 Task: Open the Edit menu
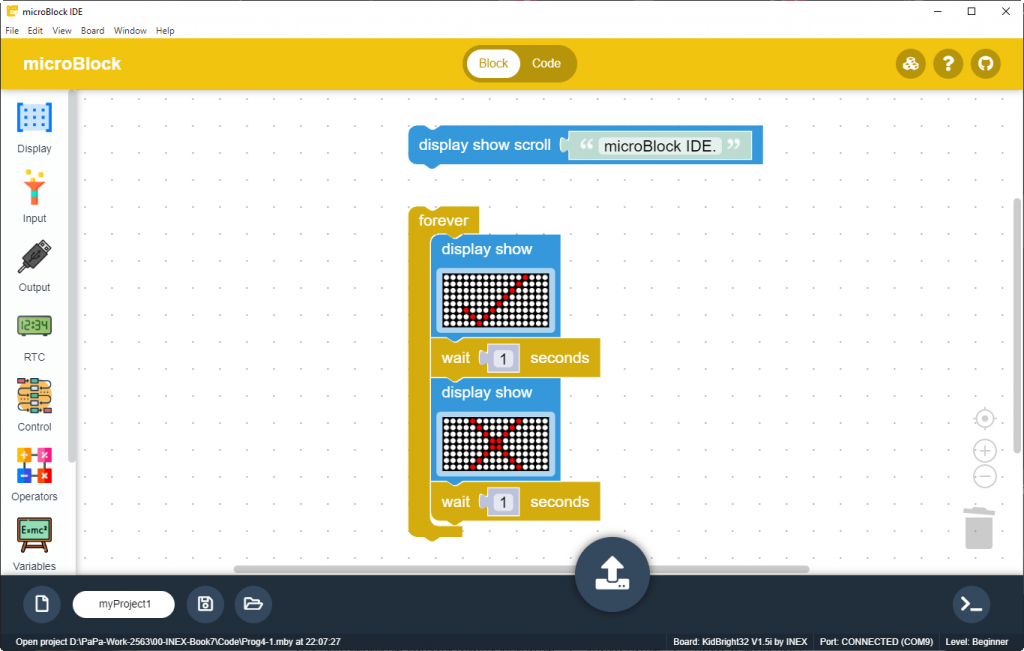(35, 31)
